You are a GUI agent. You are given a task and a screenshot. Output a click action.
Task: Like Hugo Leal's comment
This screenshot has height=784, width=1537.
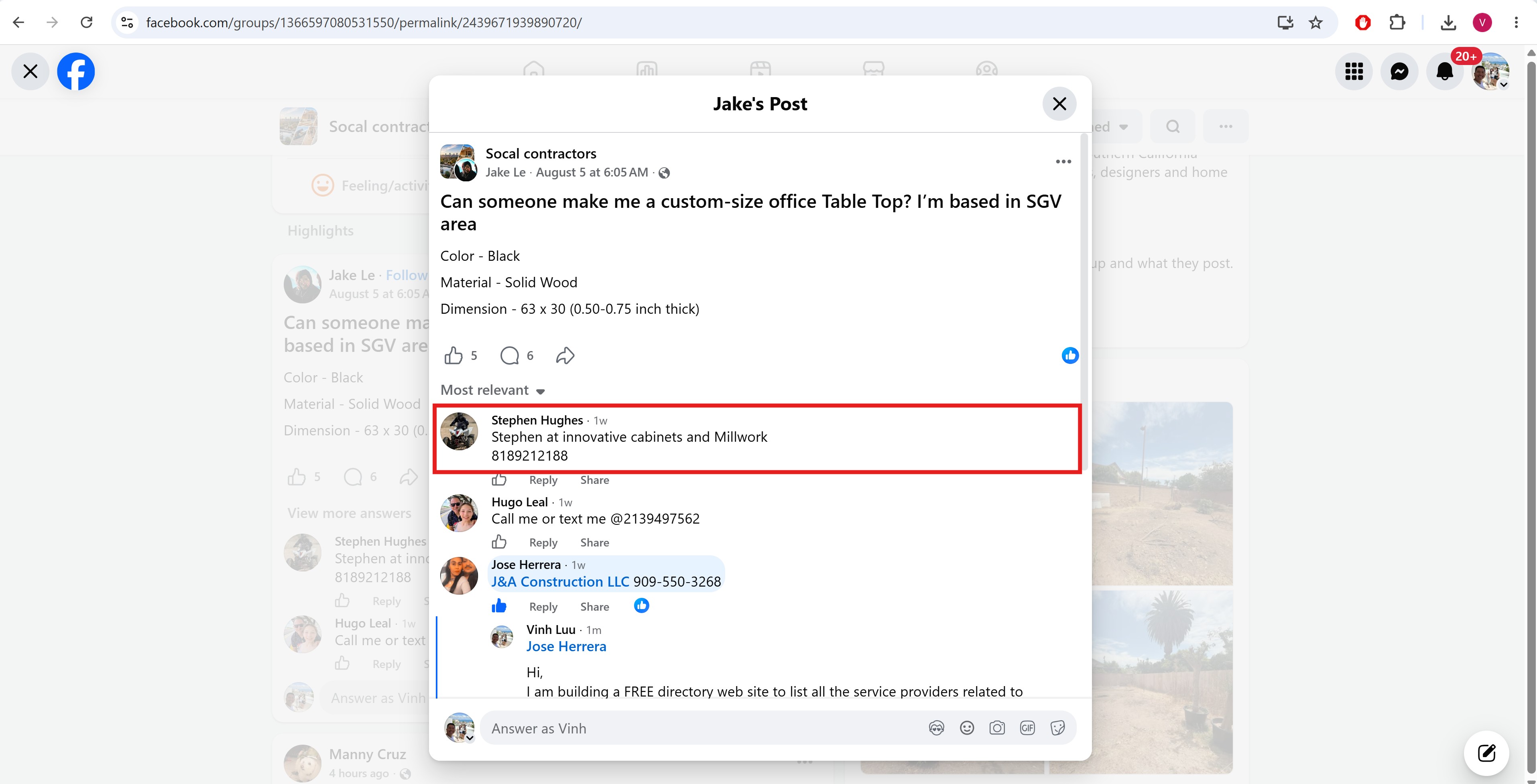[x=499, y=542]
